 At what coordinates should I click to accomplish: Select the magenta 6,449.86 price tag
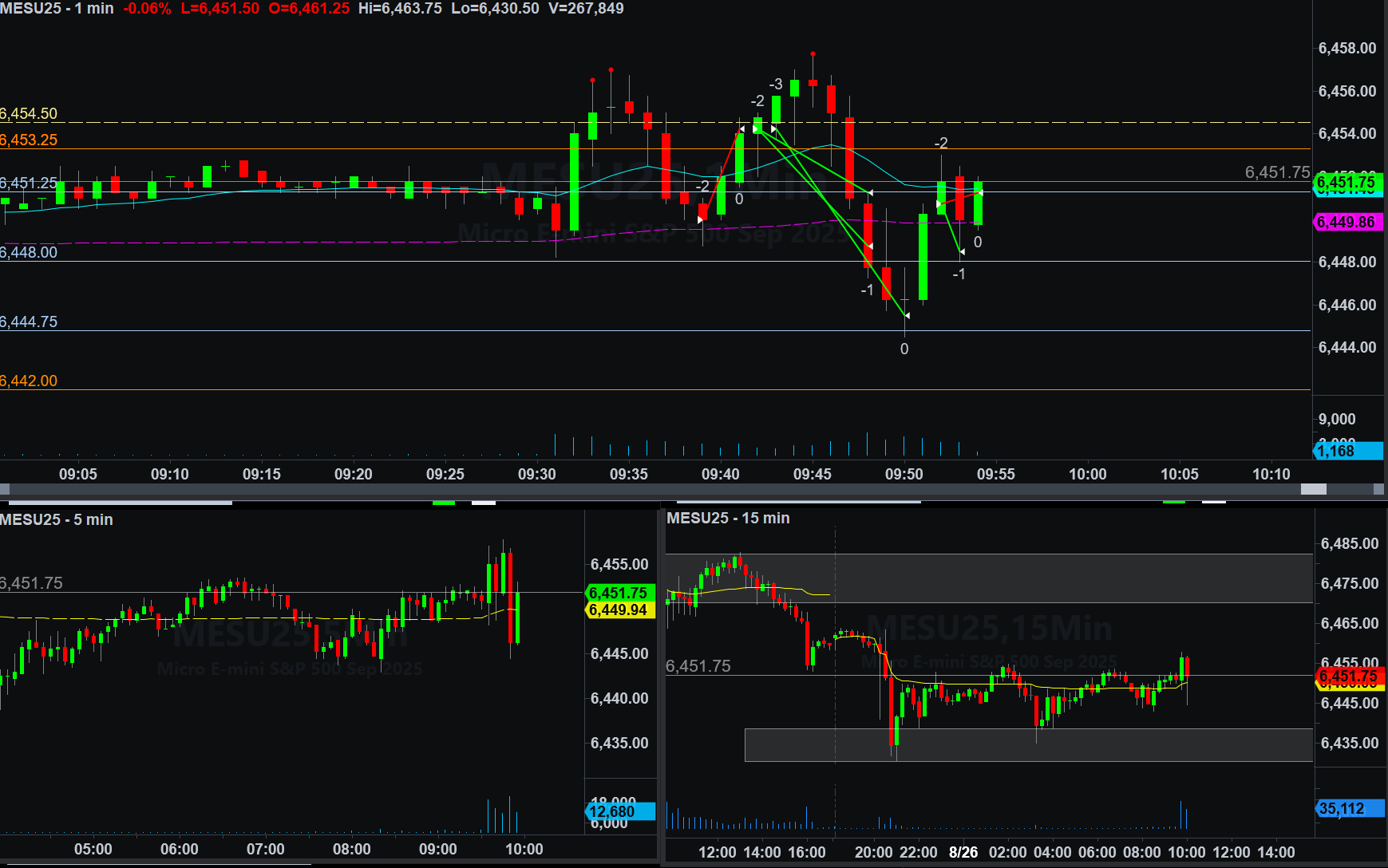coord(1346,222)
